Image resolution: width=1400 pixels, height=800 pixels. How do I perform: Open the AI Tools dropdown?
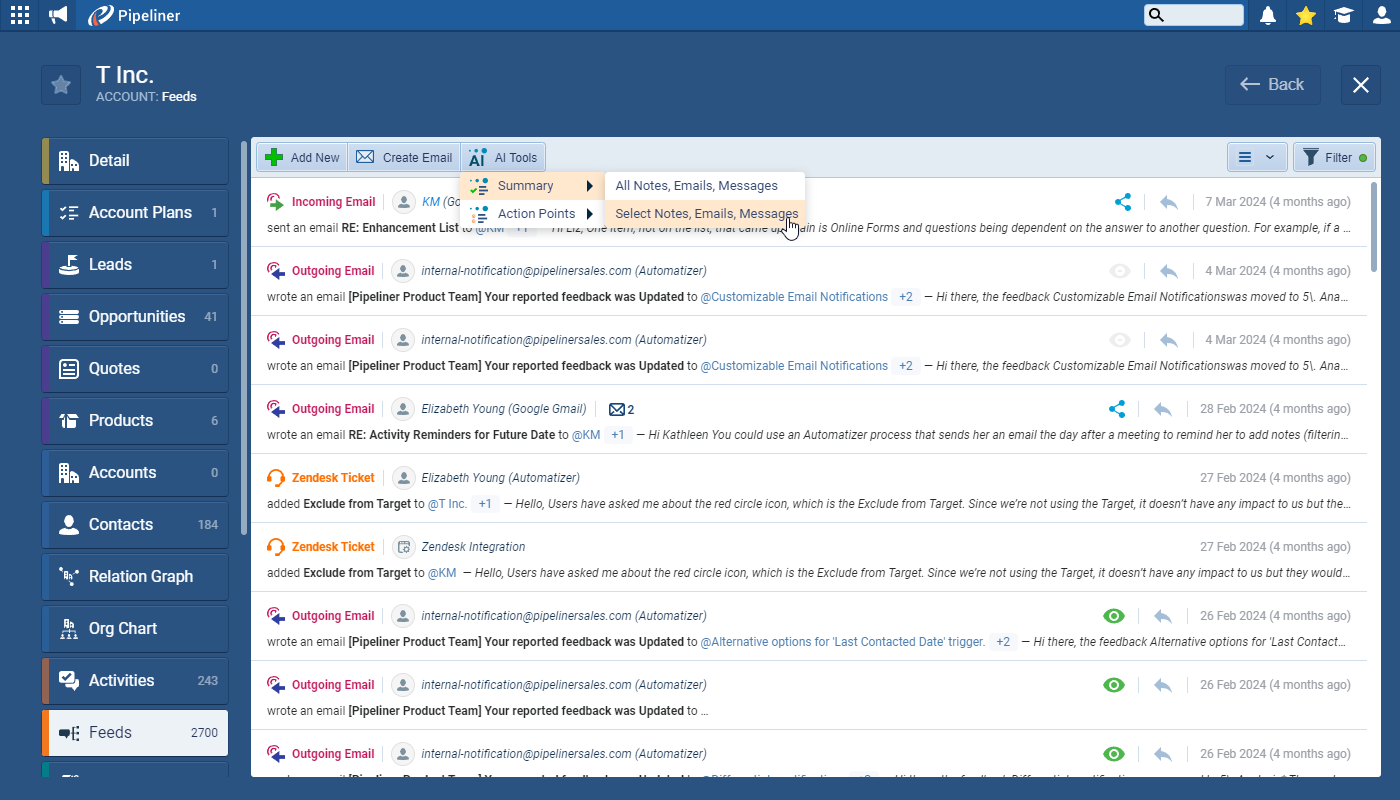click(x=503, y=157)
